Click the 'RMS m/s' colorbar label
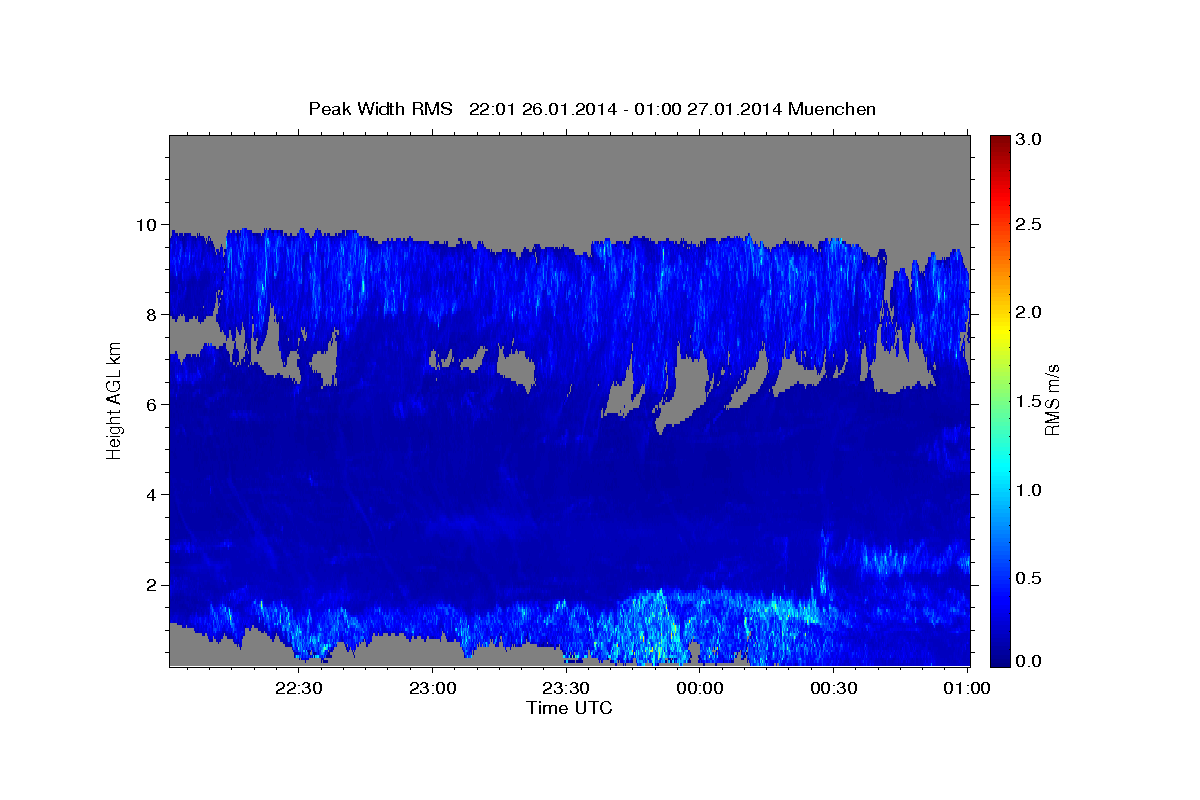 coord(1052,400)
